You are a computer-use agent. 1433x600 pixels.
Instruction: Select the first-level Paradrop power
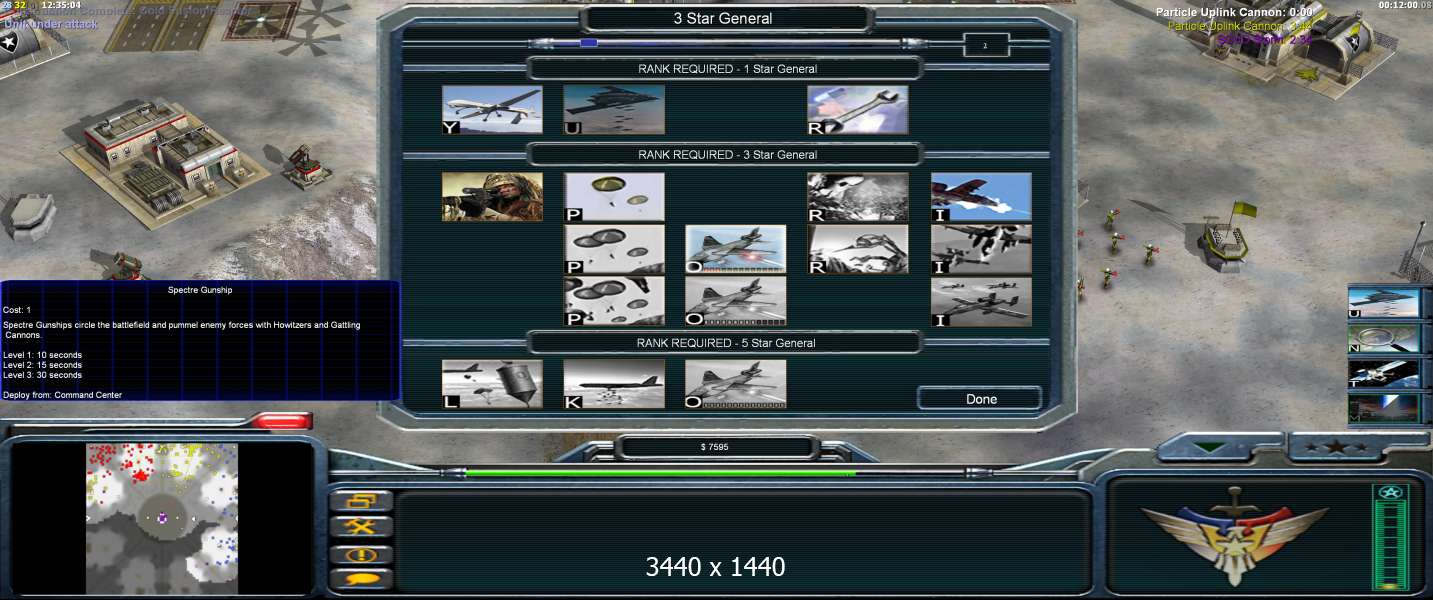click(614, 197)
